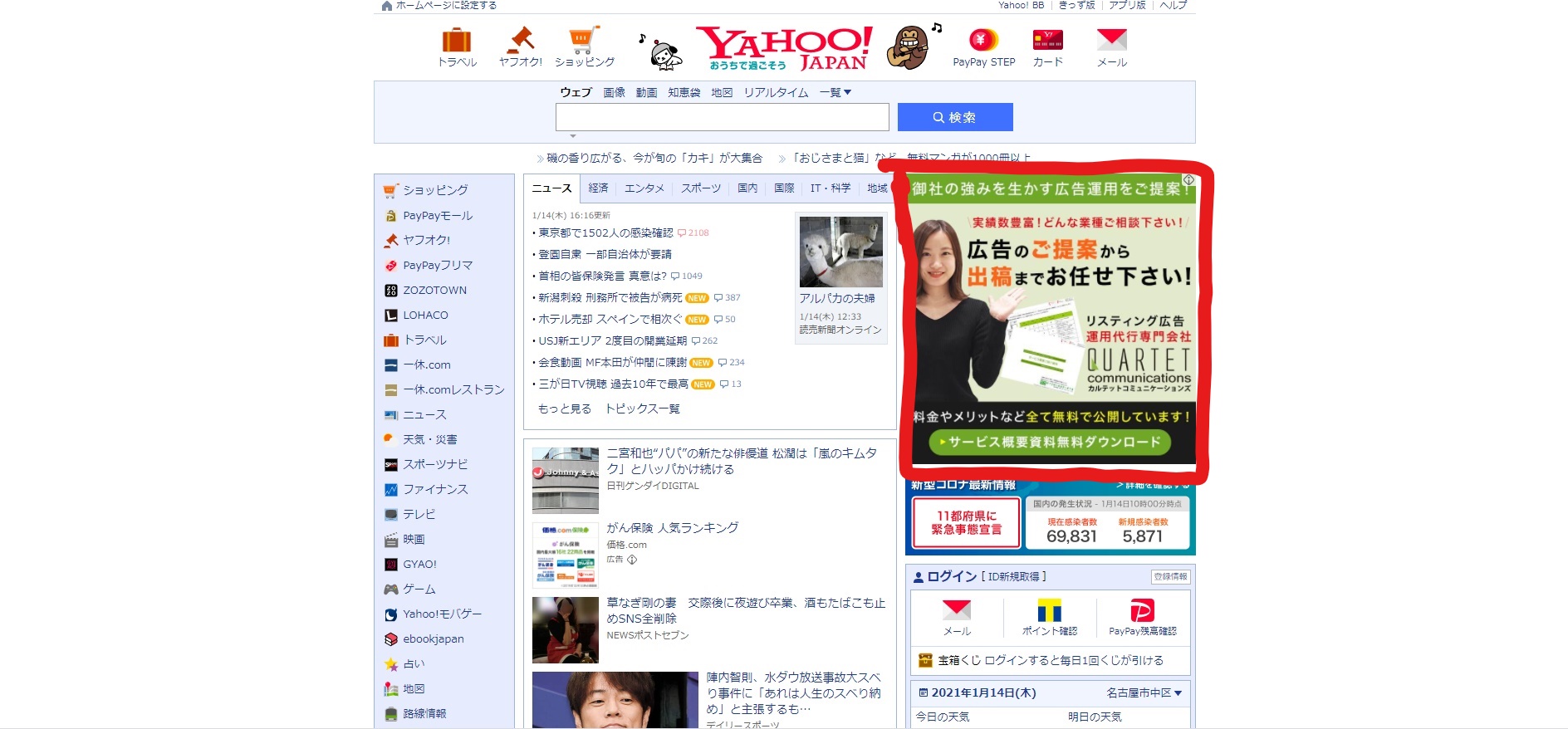Screen dimensions: 1568x729
Task: Open headline USJ新エリア 2度目の開業延期
Action: 613,340
